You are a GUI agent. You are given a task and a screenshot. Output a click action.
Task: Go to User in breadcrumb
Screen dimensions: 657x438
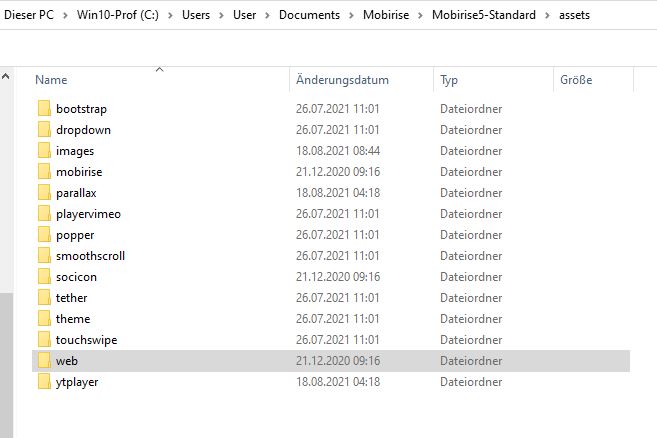pyautogui.click(x=244, y=15)
